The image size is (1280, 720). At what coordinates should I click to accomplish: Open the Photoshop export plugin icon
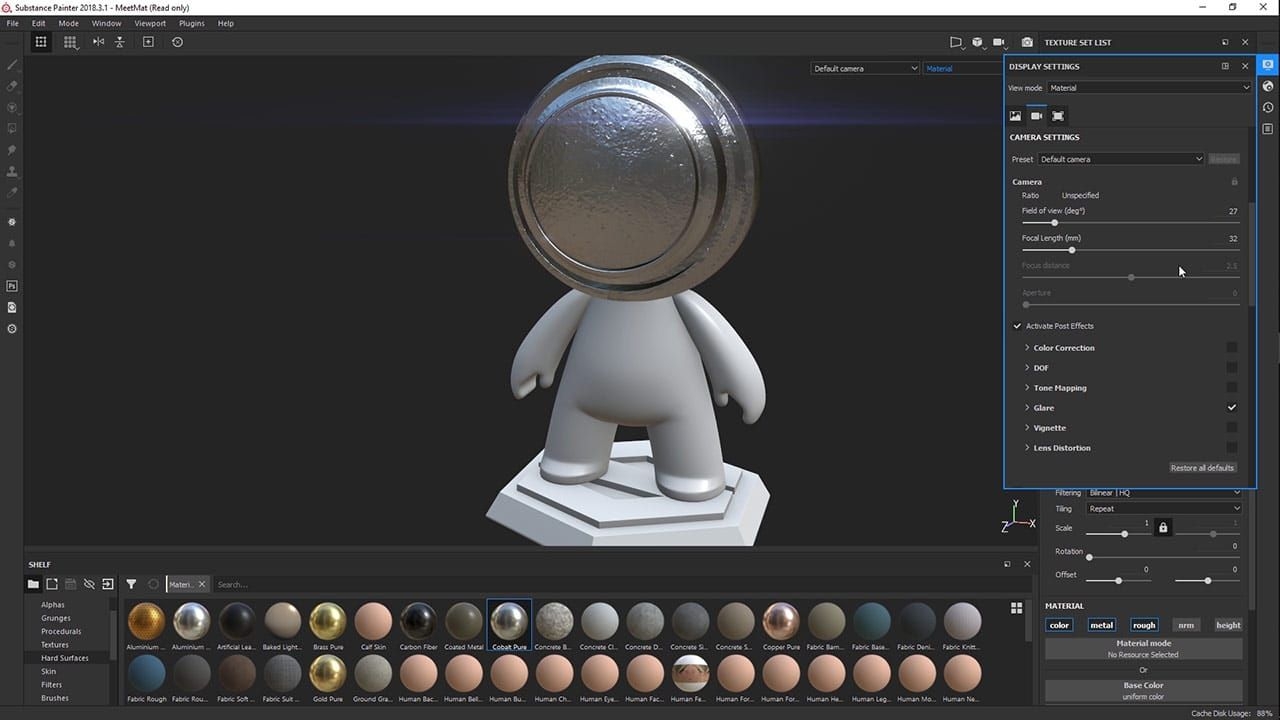[12, 286]
